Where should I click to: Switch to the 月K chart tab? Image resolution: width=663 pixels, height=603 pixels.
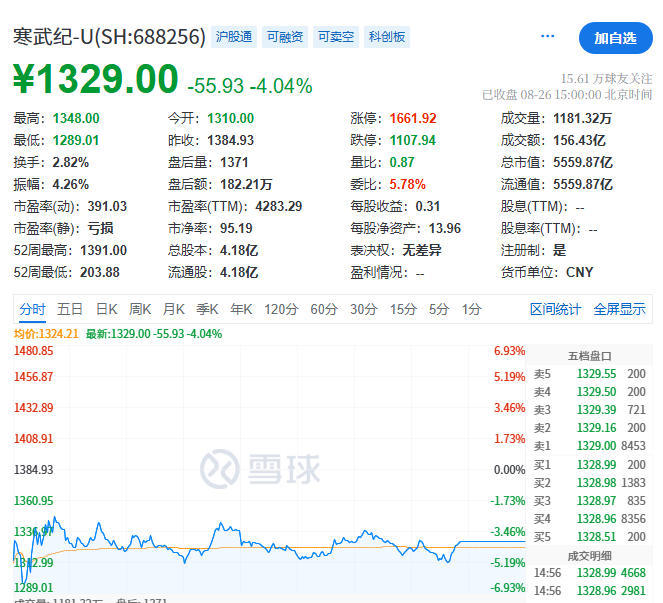(x=174, y=310)
